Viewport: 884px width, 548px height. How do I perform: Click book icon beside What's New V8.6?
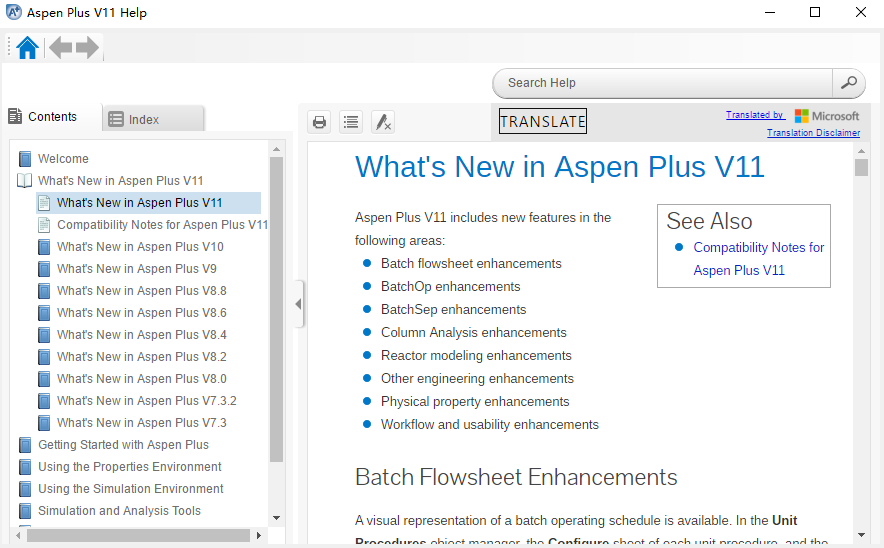44,313
